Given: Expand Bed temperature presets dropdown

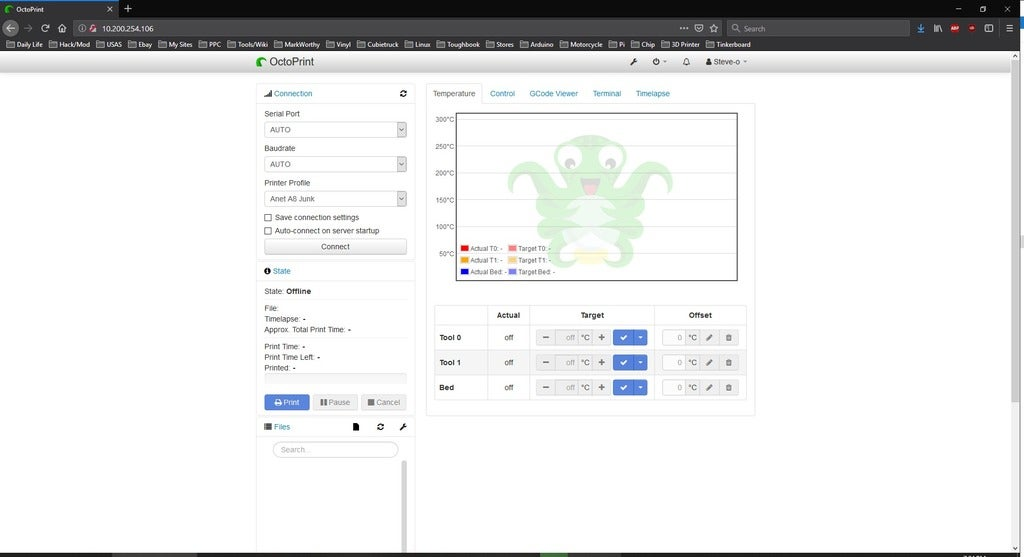Looking at the screenshot, I should pyautogui.click(x=641, y=387).
